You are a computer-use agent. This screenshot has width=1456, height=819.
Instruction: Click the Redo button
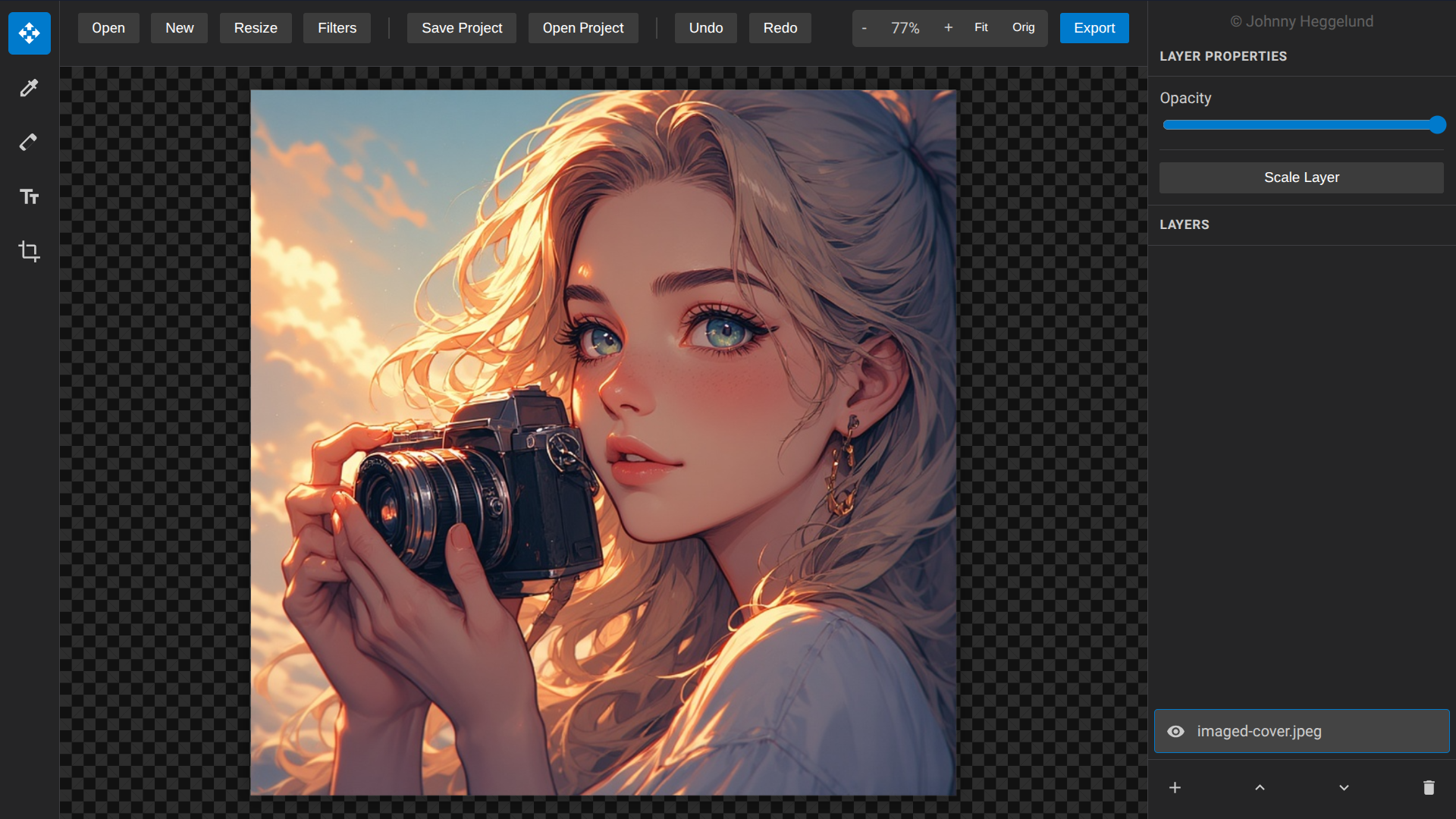coord(780,27)
